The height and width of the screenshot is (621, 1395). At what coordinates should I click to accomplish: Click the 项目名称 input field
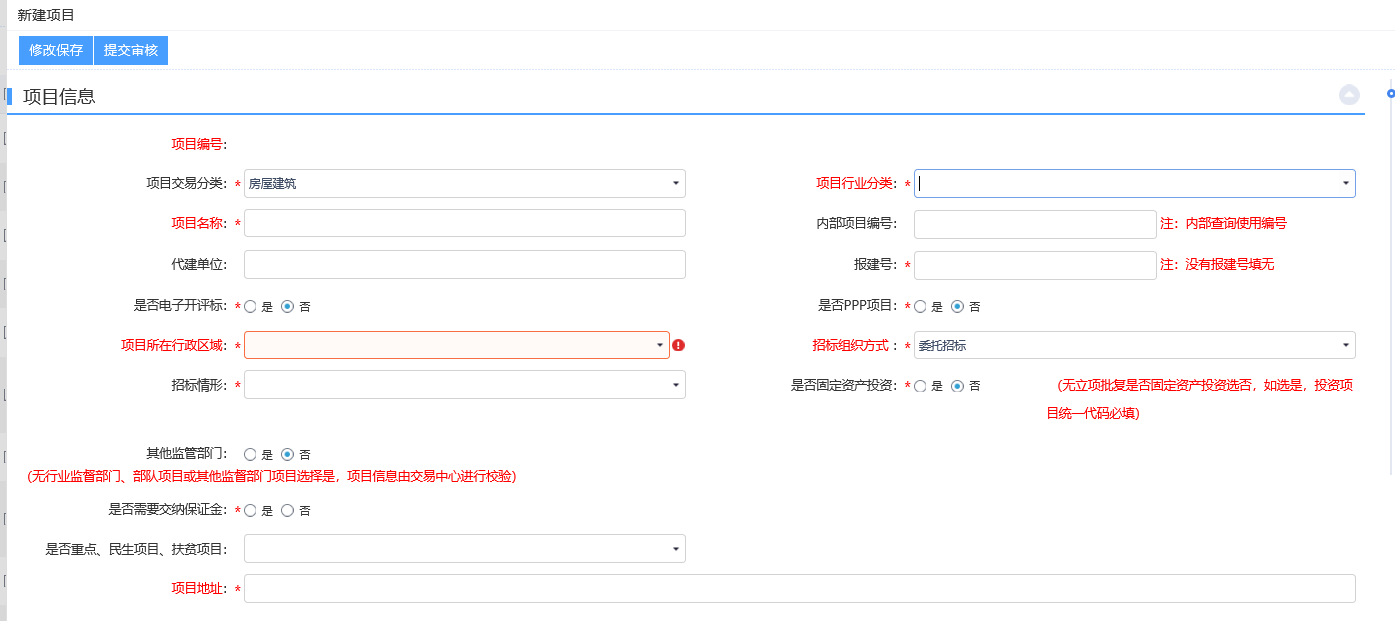[x=464, y=223]
